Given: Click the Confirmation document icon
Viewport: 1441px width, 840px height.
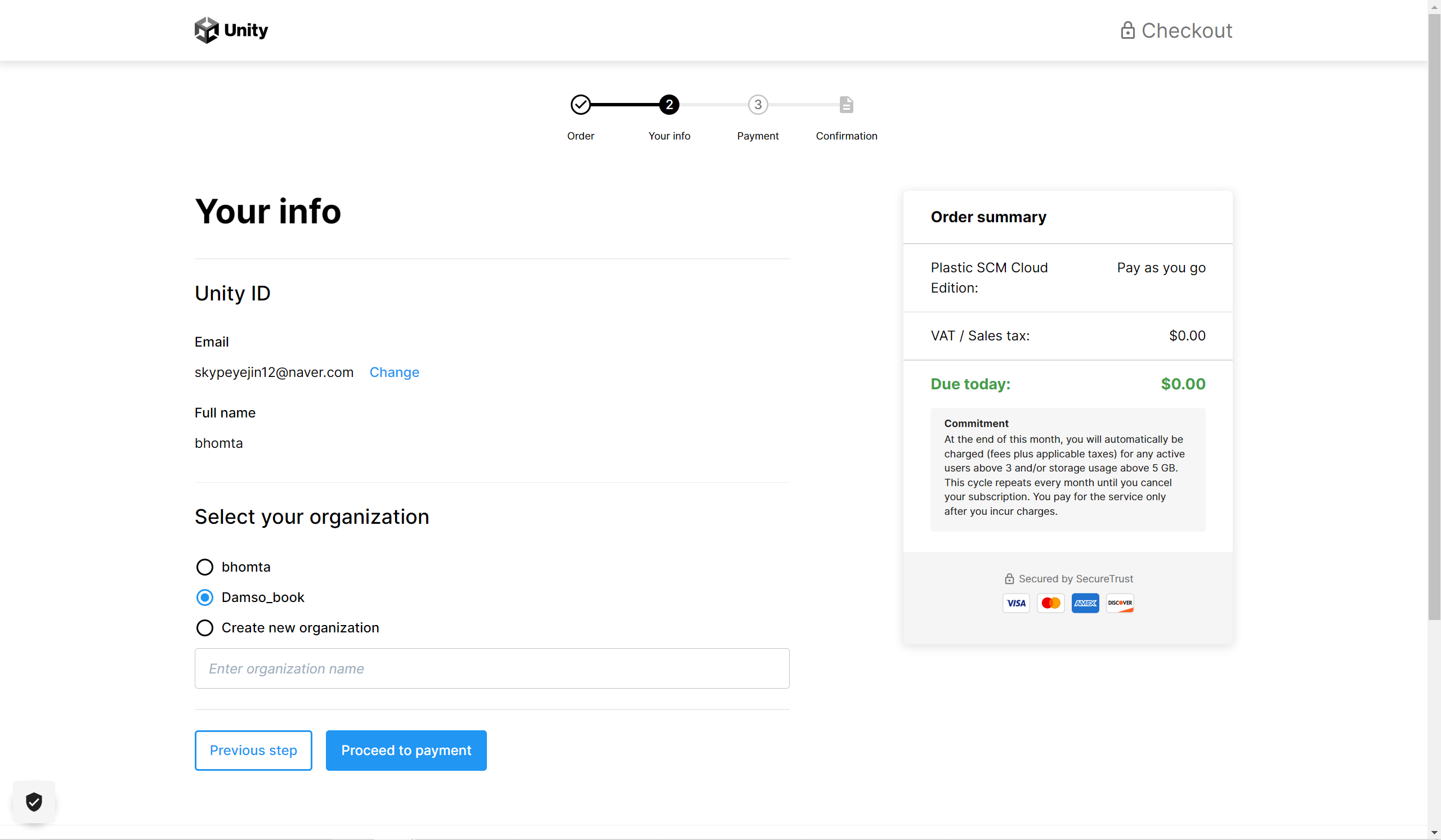Looking at the screenshot, I should (846, 105).
